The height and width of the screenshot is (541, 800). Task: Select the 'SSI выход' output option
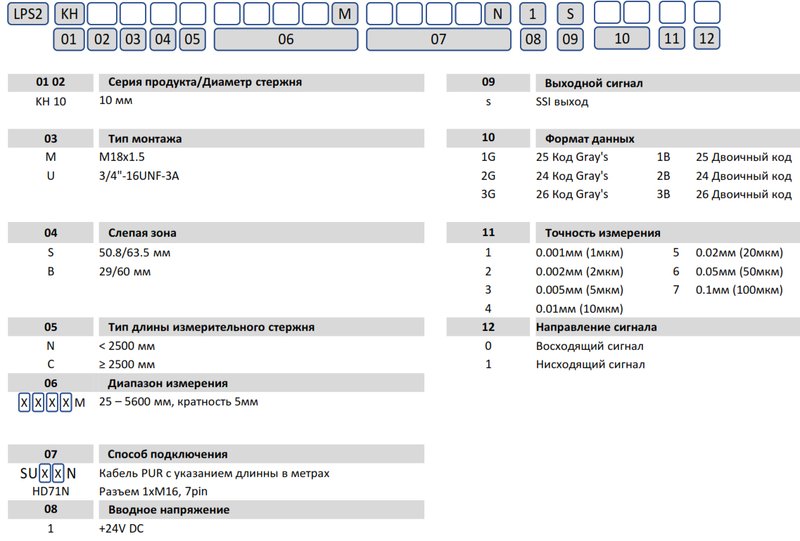click(x=562, y=102)
